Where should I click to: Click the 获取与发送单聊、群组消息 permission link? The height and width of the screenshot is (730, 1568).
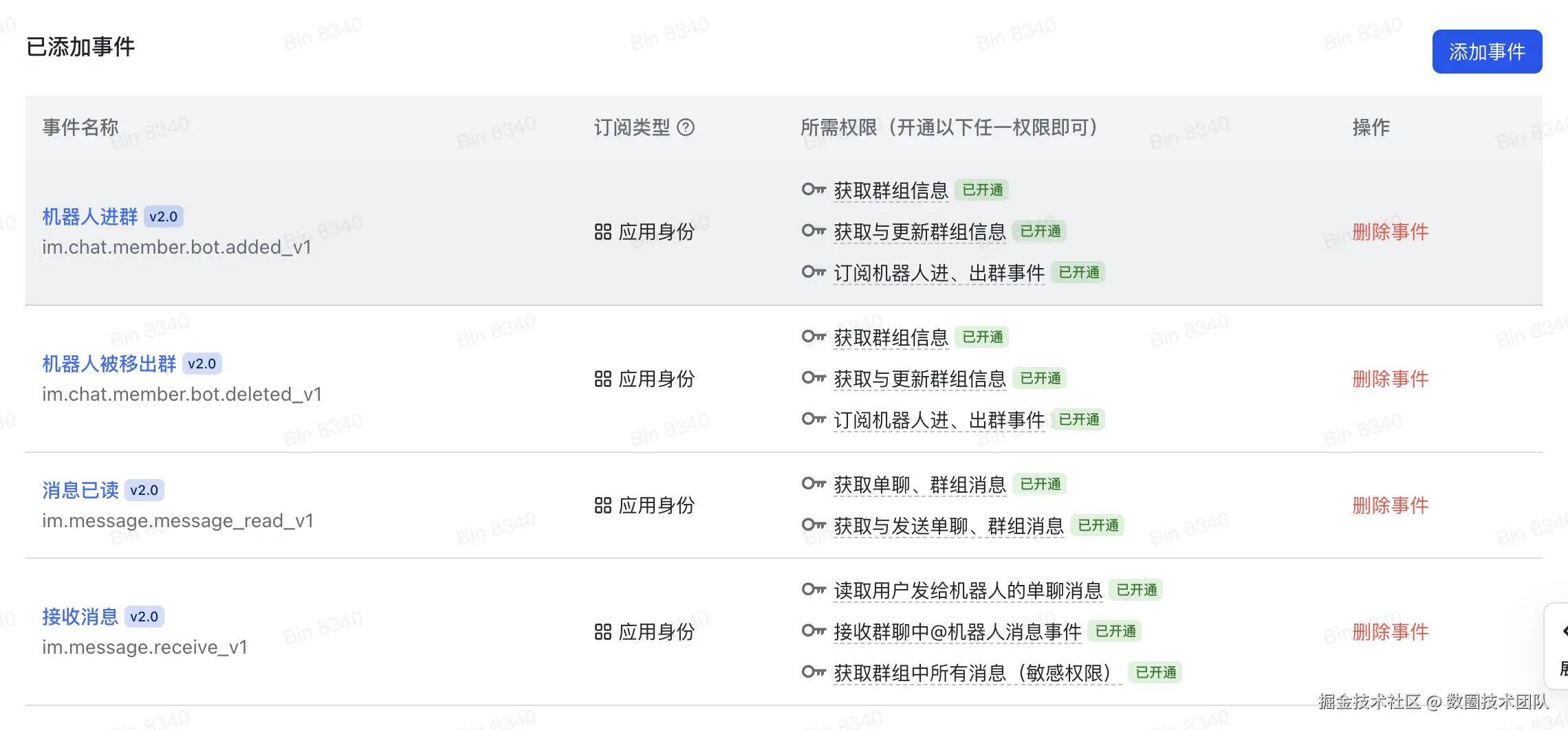pyautogui.click(x=948, y=526)
